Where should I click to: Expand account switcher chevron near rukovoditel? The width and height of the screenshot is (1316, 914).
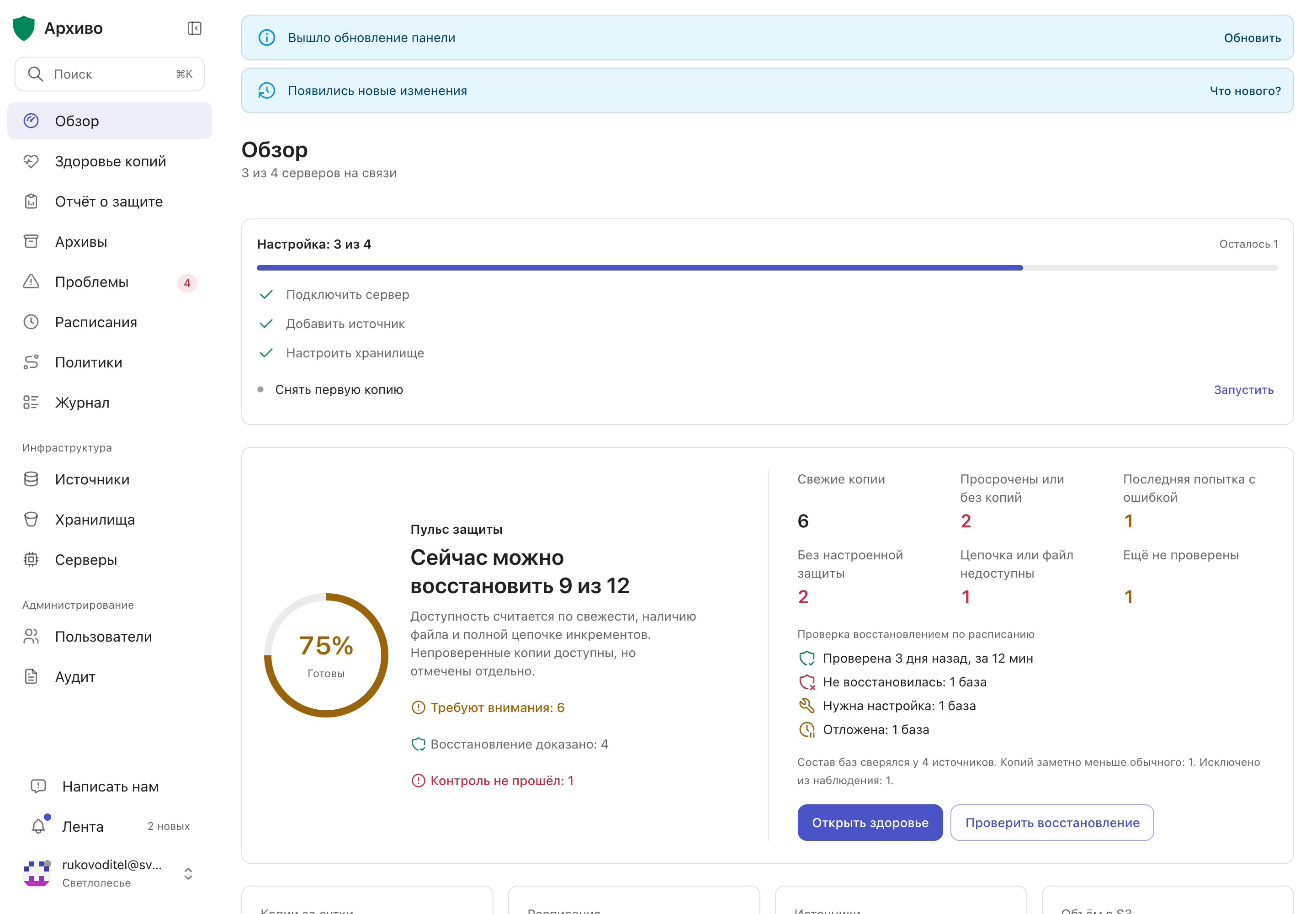[188, 873]
